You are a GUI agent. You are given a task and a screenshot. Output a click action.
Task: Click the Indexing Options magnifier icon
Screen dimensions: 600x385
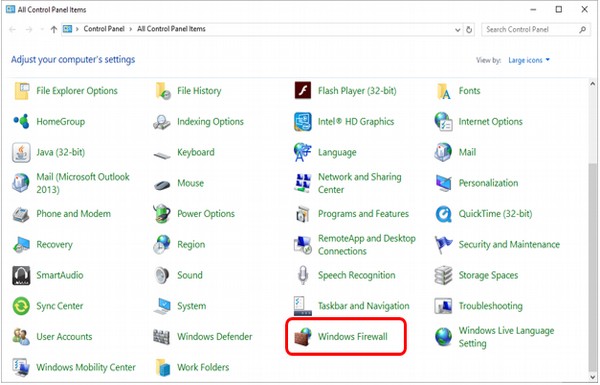[162, 122]
